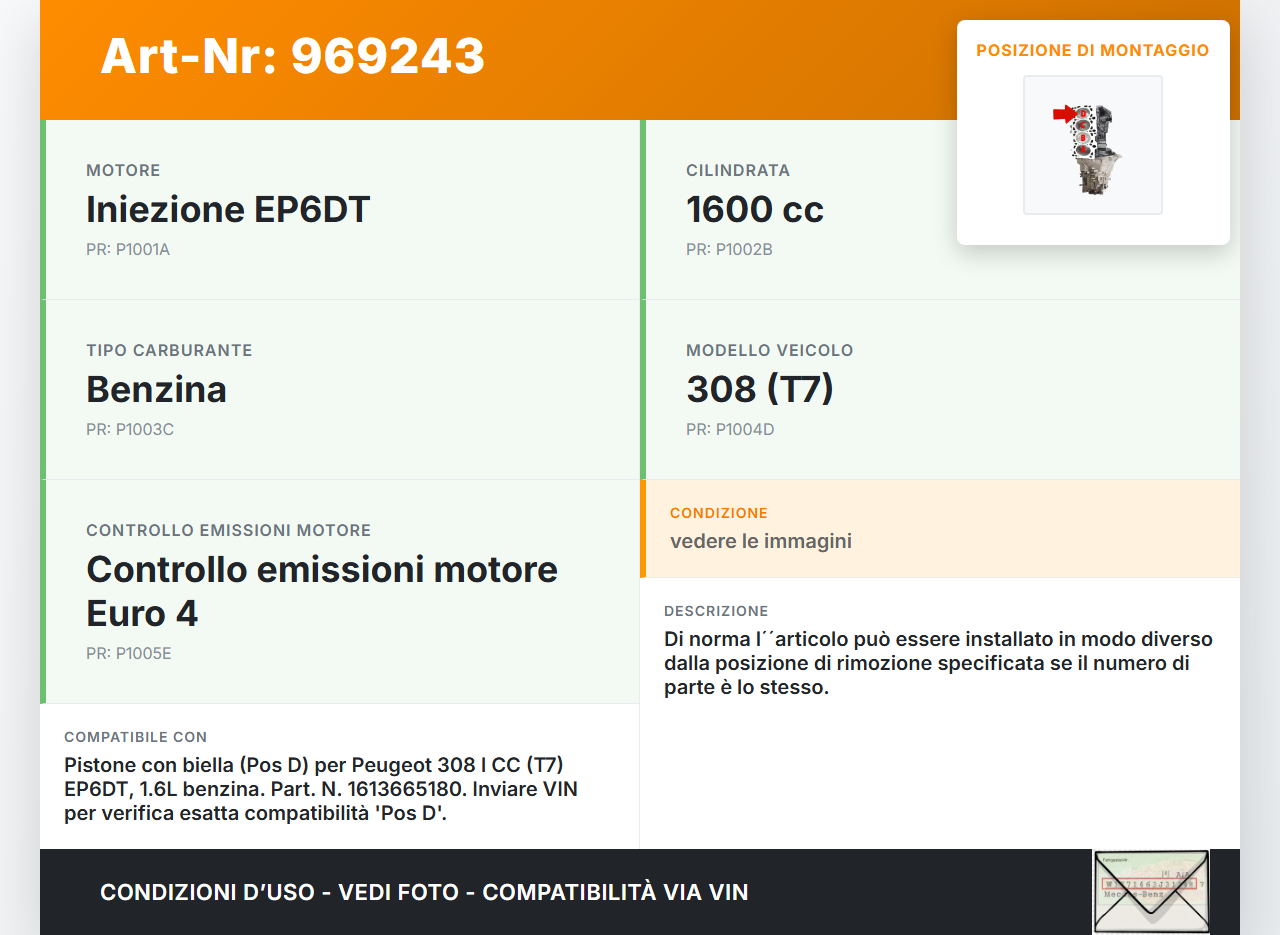Click the engine mounting position diagram
The height and width of the screenshot is (935, 1280).
pos(1092,145)
